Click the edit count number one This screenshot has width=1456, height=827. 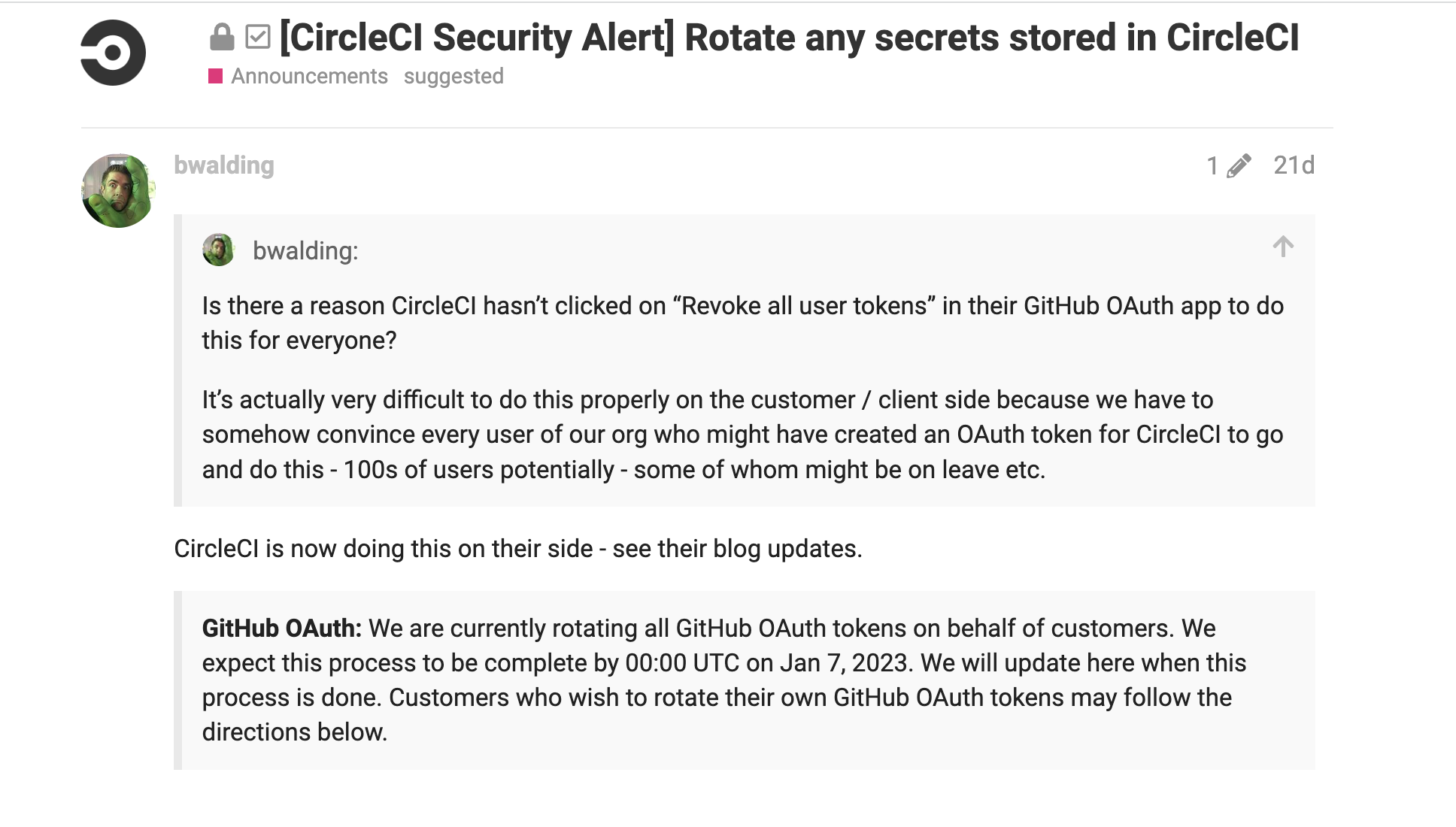1212,165
